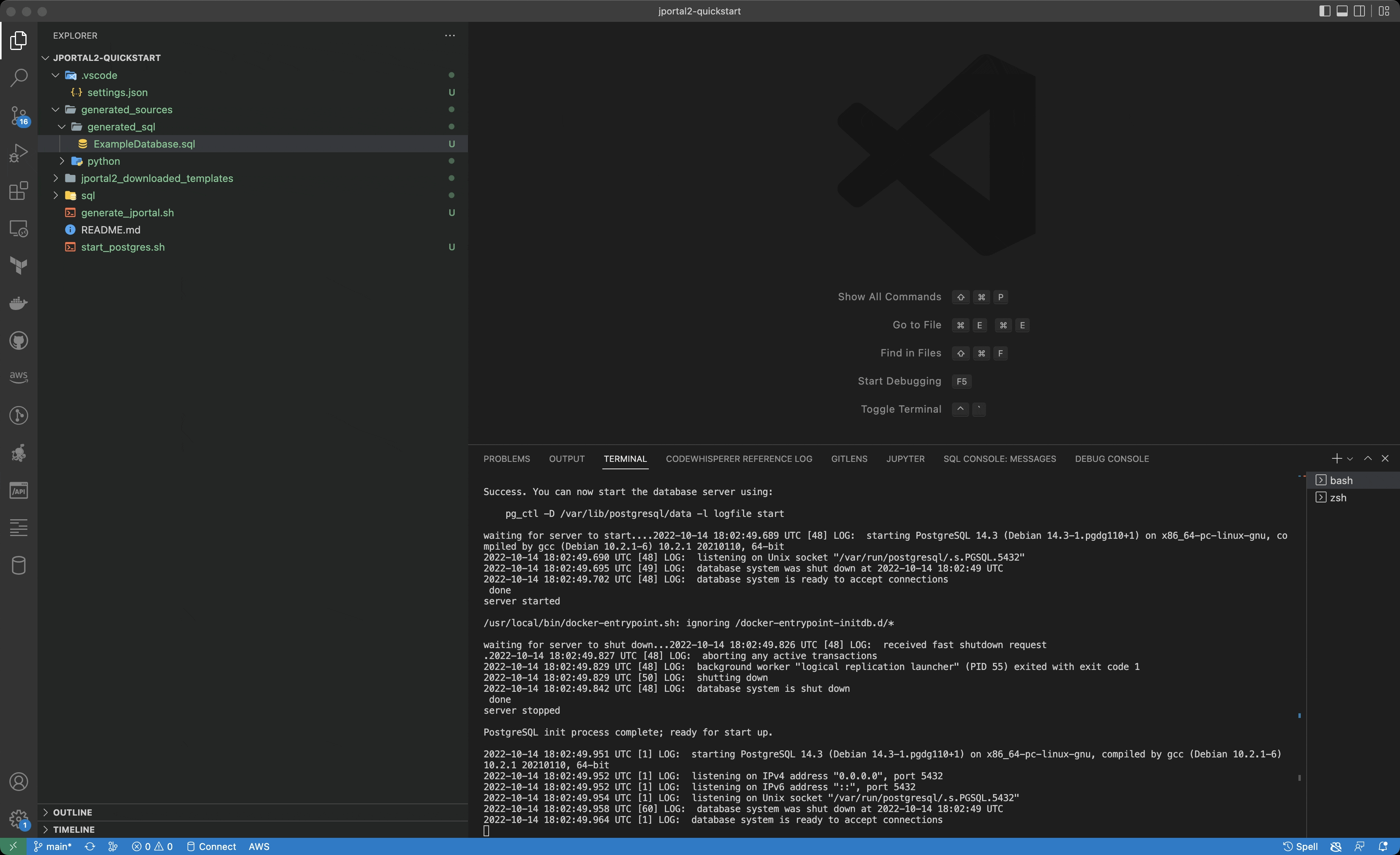Viewport: 1400px width, 855px height.
Task: Switch to the OUTPUT tab
Action: coord(566,459)
